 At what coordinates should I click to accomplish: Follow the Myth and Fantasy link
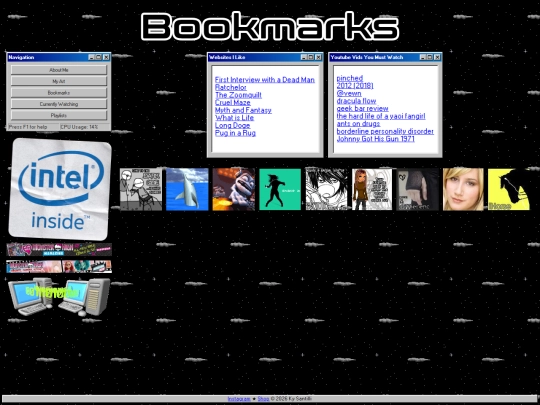tap(243, 110)
